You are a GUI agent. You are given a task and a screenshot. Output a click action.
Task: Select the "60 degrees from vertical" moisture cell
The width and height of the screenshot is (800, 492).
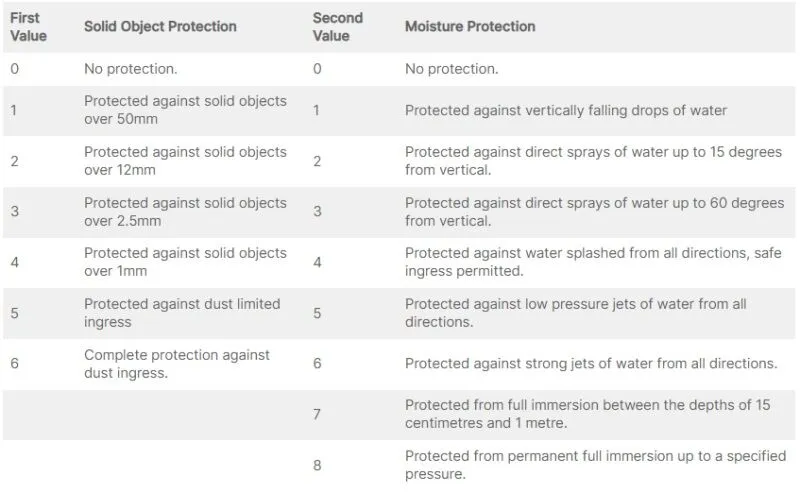click(594, 212)
